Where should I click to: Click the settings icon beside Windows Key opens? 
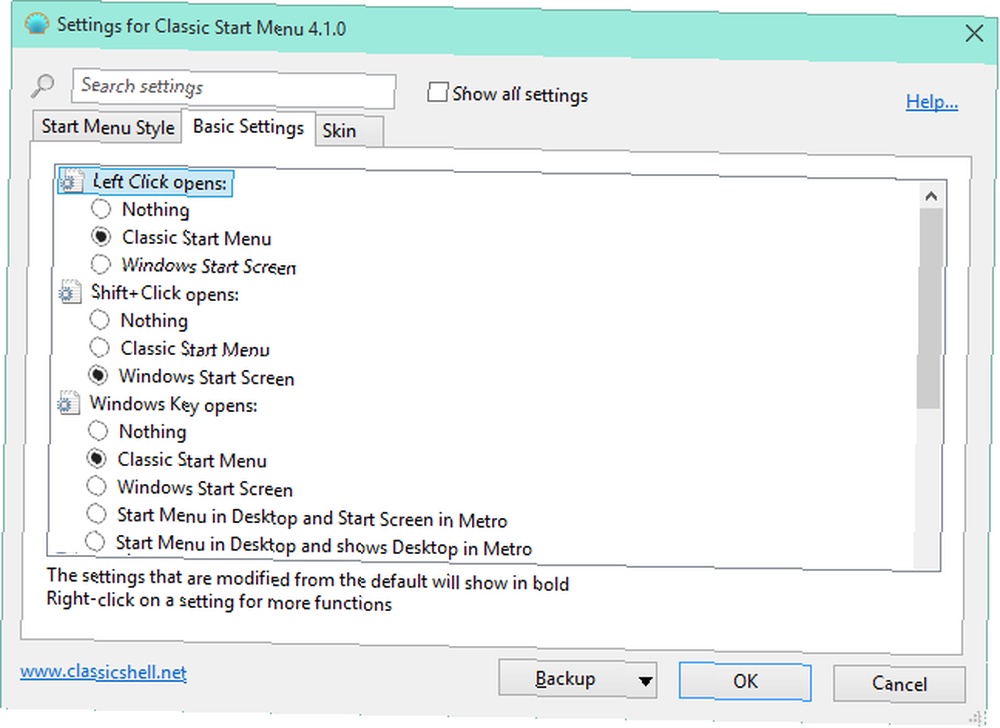[x=68, y=403]
